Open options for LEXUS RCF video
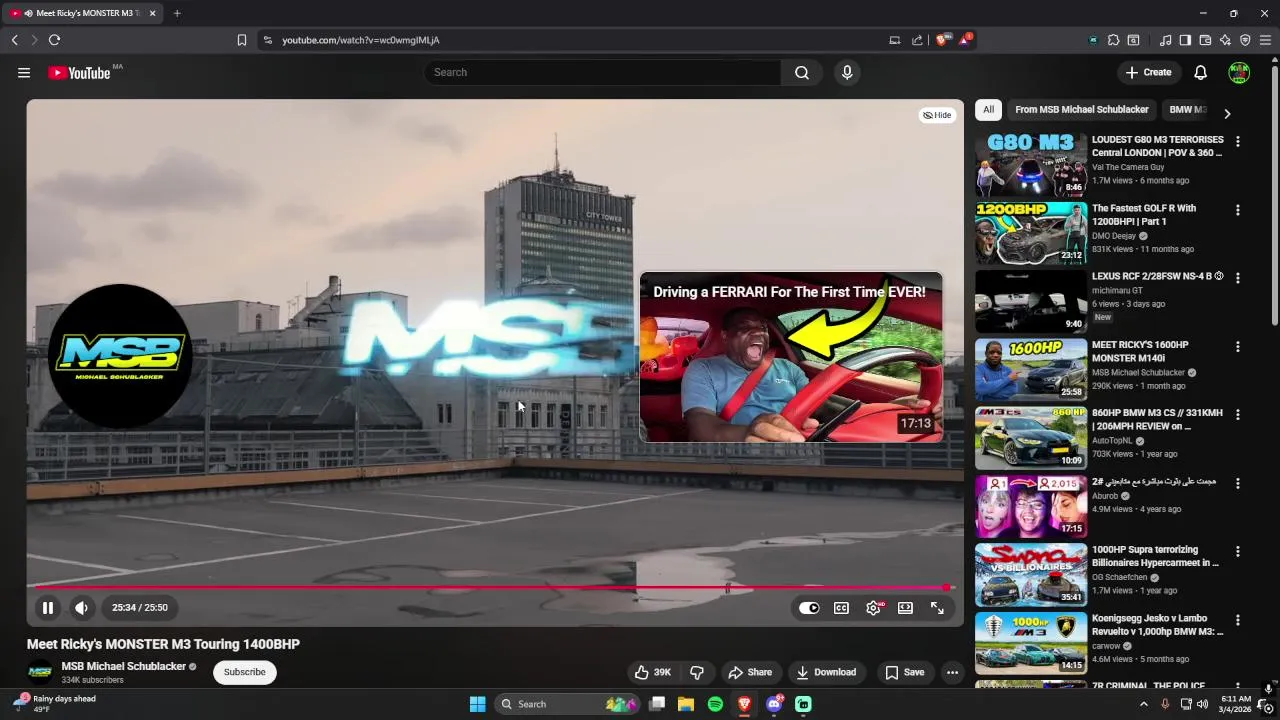Screen dimensions: 1280x720 1237,278
